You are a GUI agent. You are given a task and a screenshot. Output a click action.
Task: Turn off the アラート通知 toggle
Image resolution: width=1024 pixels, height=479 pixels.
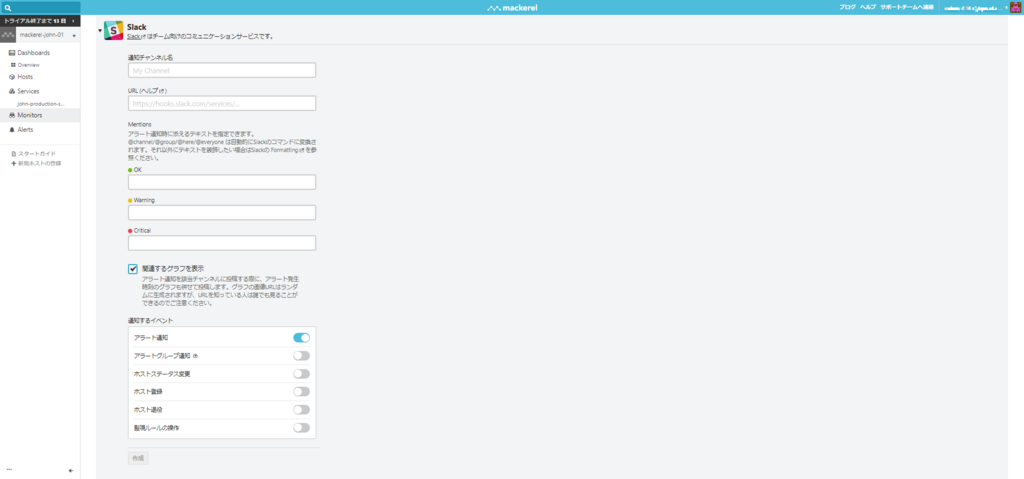tap(301, 338)
